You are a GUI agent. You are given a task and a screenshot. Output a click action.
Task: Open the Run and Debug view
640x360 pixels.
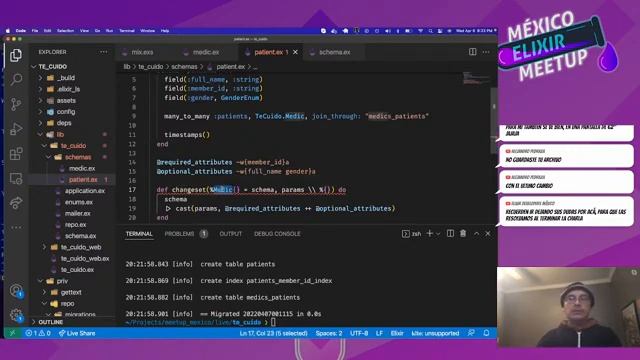16,129
